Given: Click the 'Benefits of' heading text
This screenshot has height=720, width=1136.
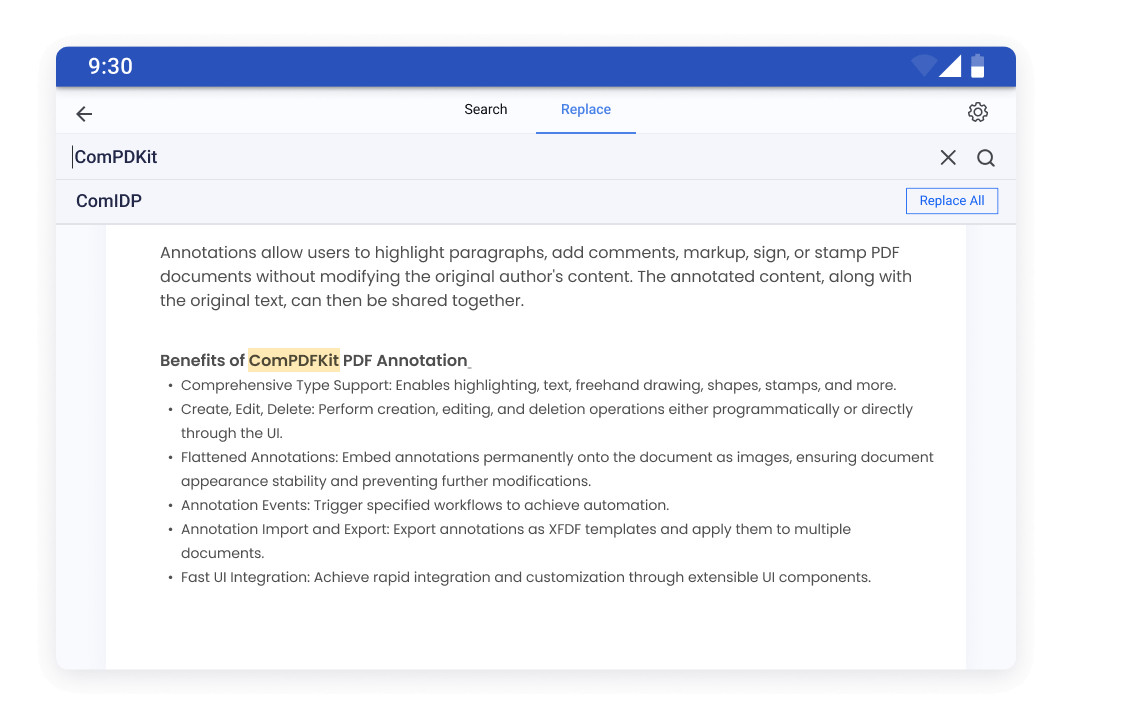Looking at the screenshot, I should 202,361.
